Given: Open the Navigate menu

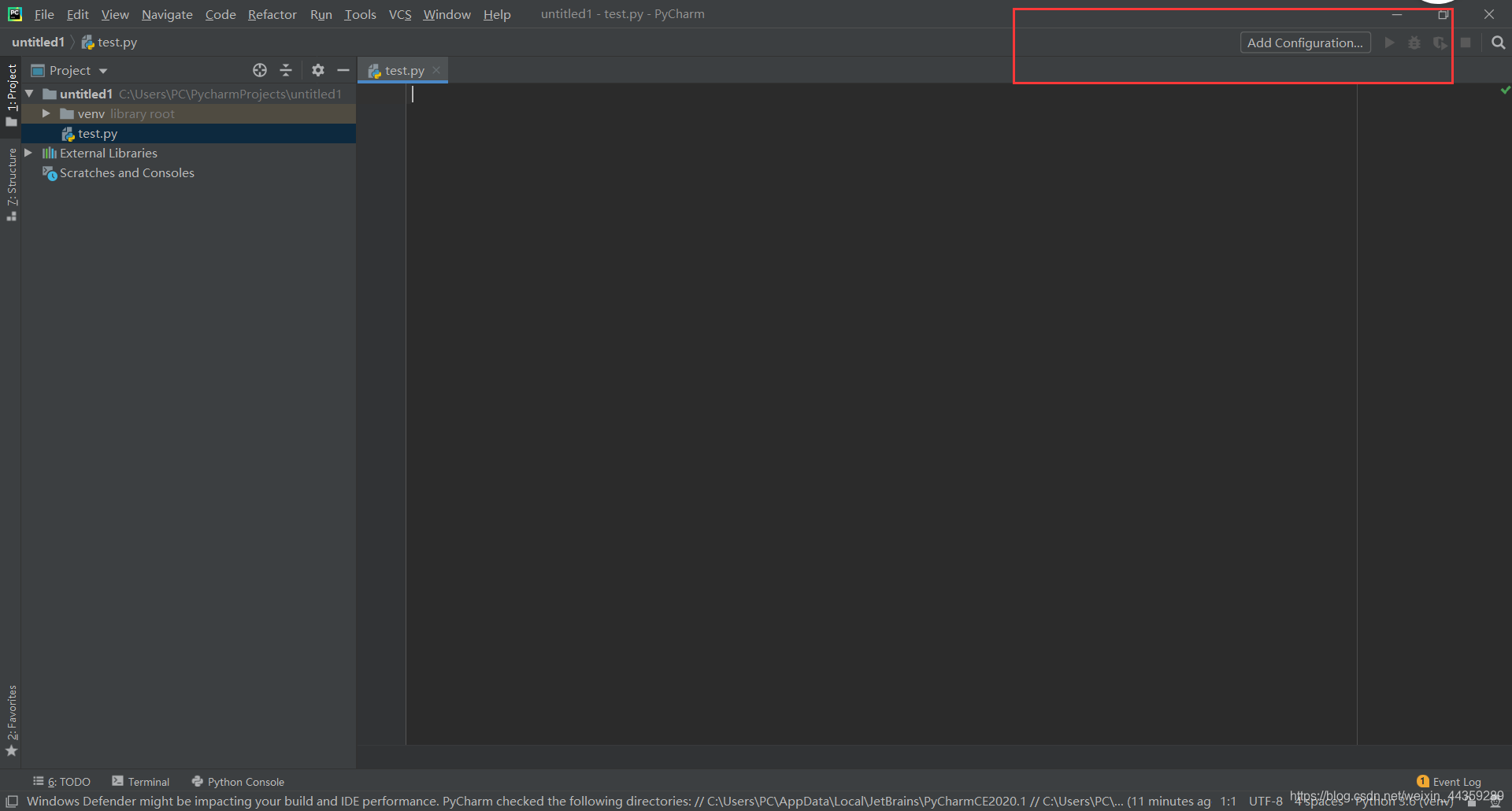Looking at the screenshot, I should pos(167,14).
